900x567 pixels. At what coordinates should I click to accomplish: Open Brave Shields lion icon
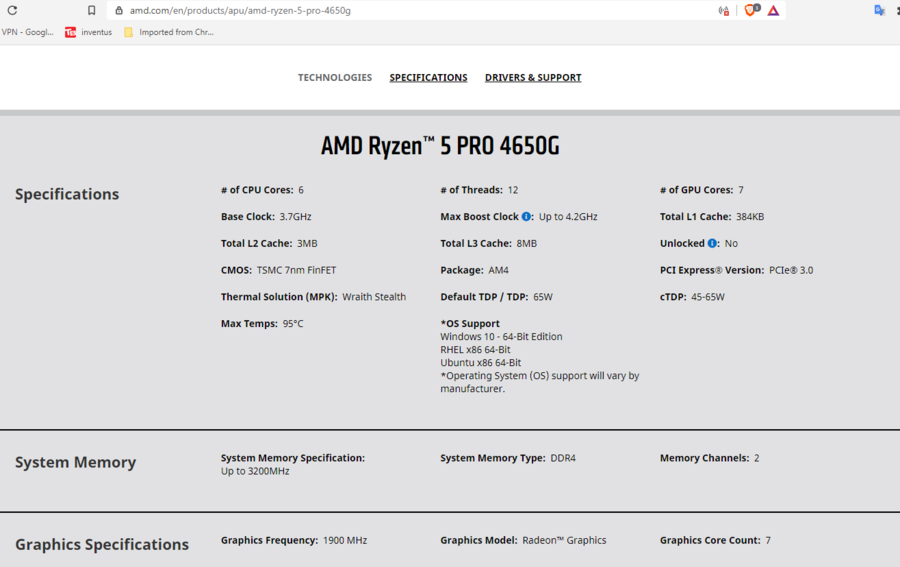click(751, 10)
